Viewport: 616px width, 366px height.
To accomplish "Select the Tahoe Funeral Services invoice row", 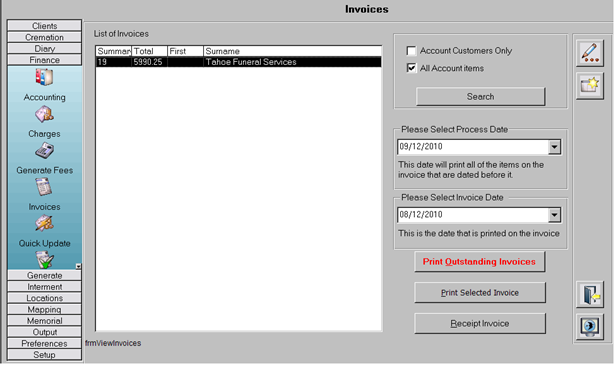I will point(238,62).
